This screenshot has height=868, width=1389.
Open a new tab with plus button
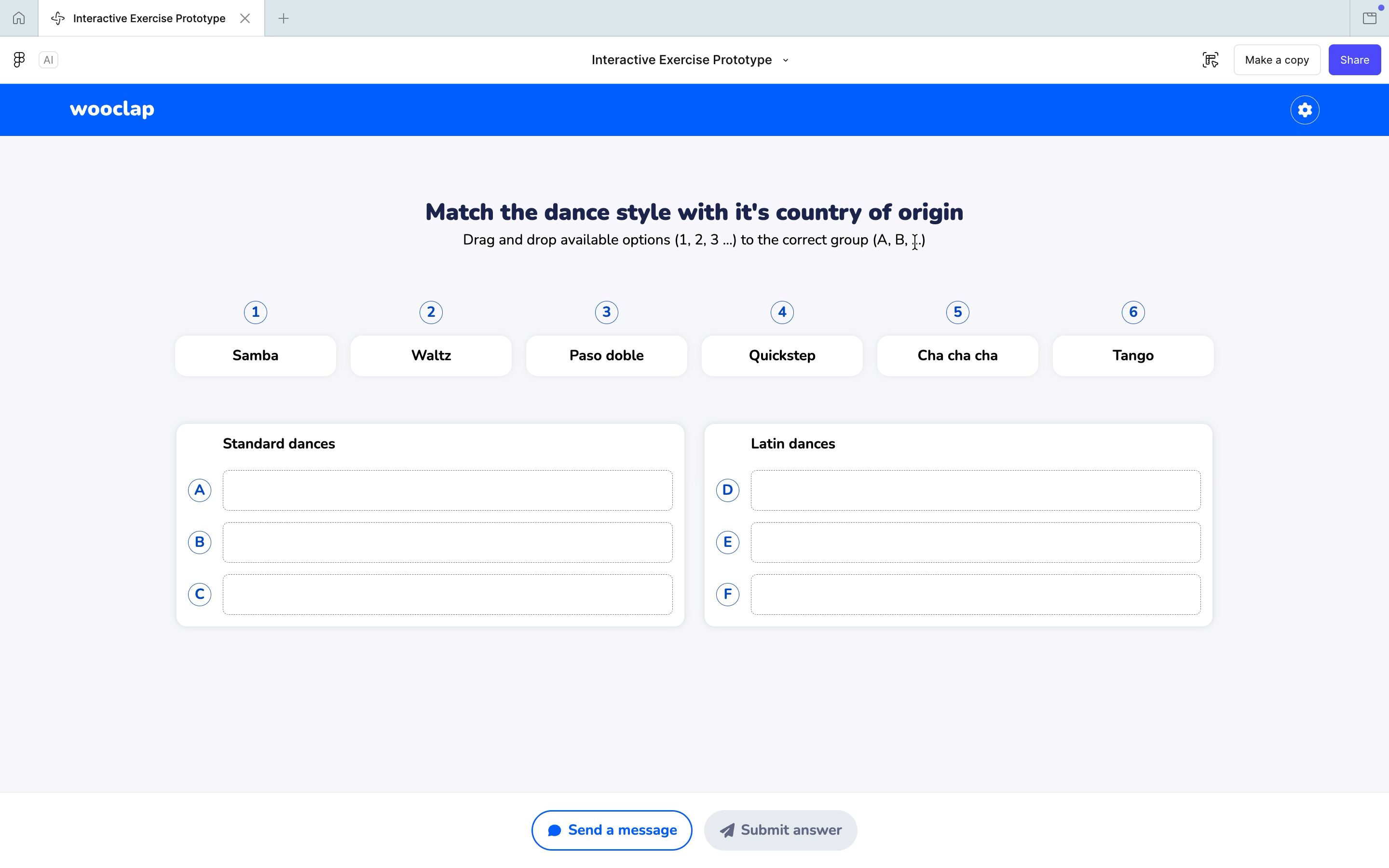pos(284,18)
